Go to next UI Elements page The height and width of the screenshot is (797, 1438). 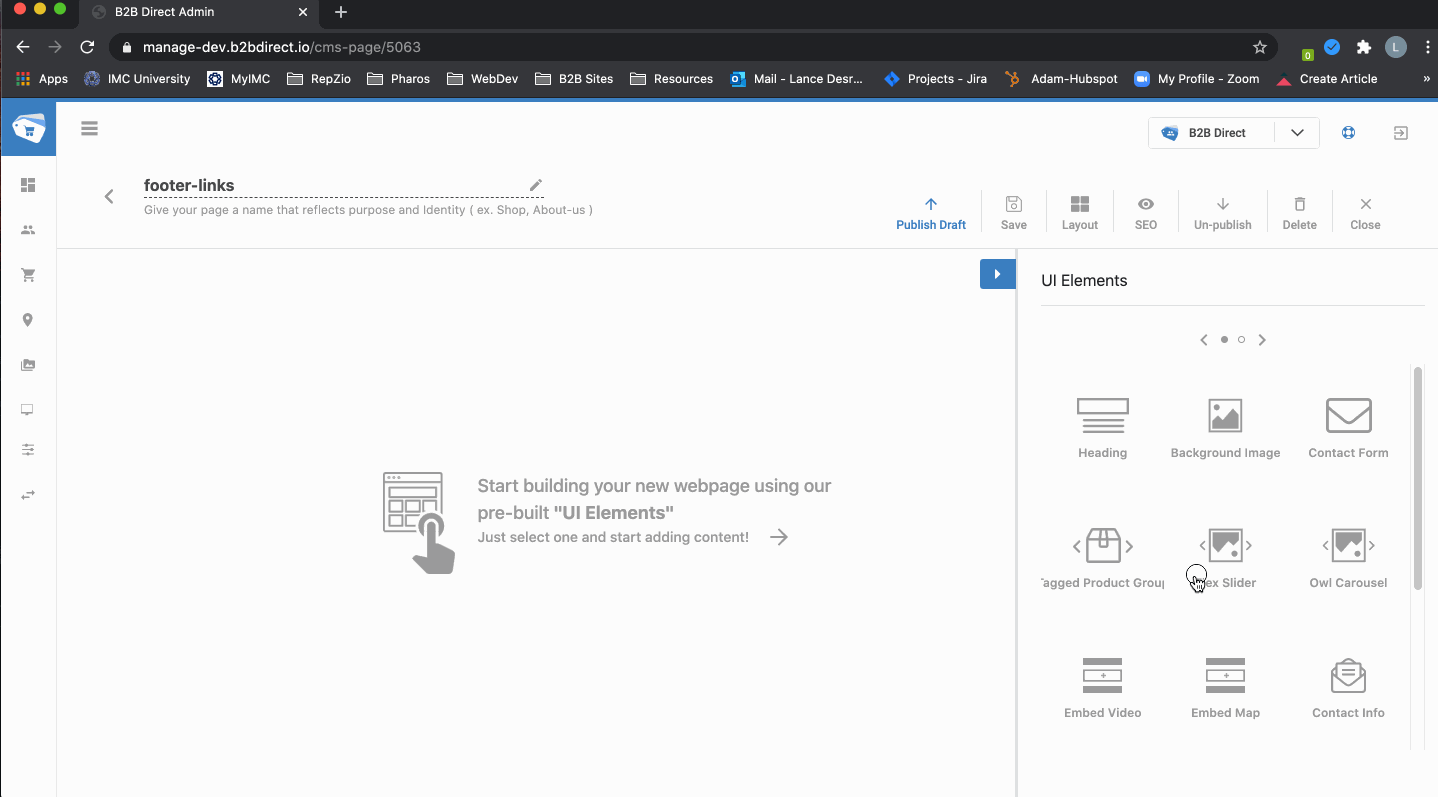(1262, 340)
